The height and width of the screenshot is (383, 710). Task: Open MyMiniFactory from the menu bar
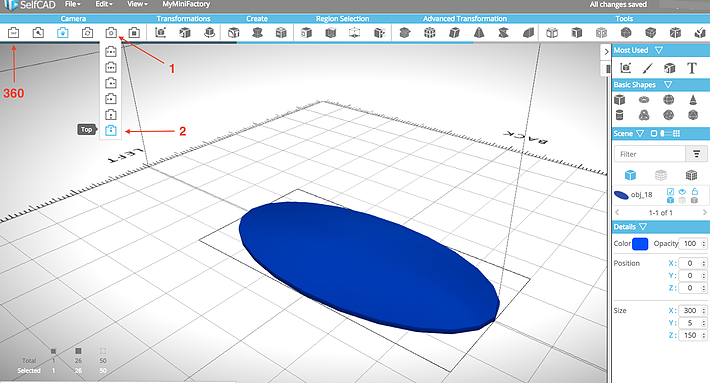[x=186, y=4]
